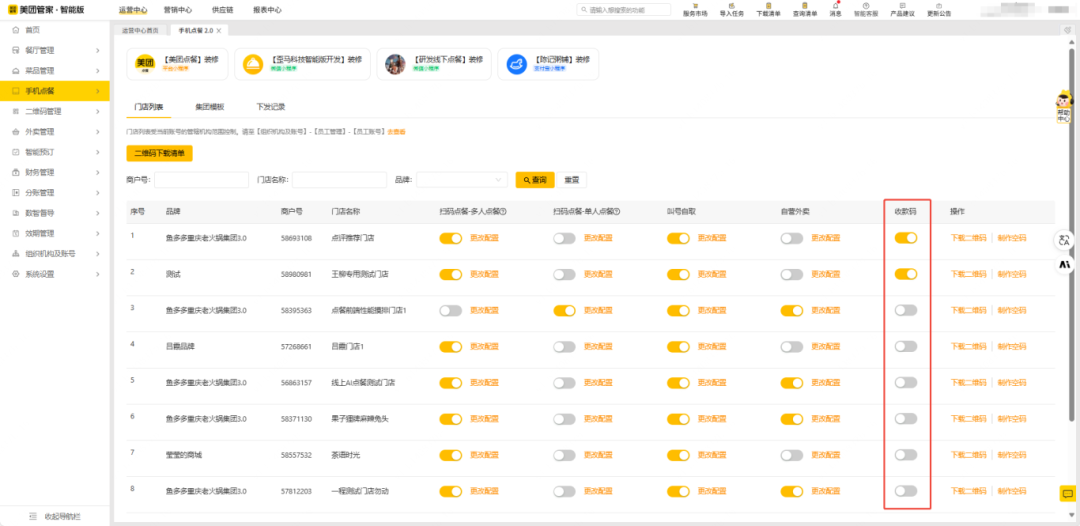This screenshot has width=1080, height=526.
Task: Switch to the 集团模板 tab
Action: (x=209, y=107)
